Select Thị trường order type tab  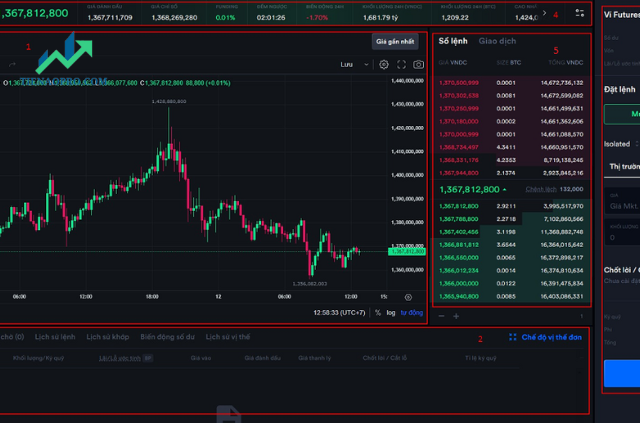pos(624,167)
